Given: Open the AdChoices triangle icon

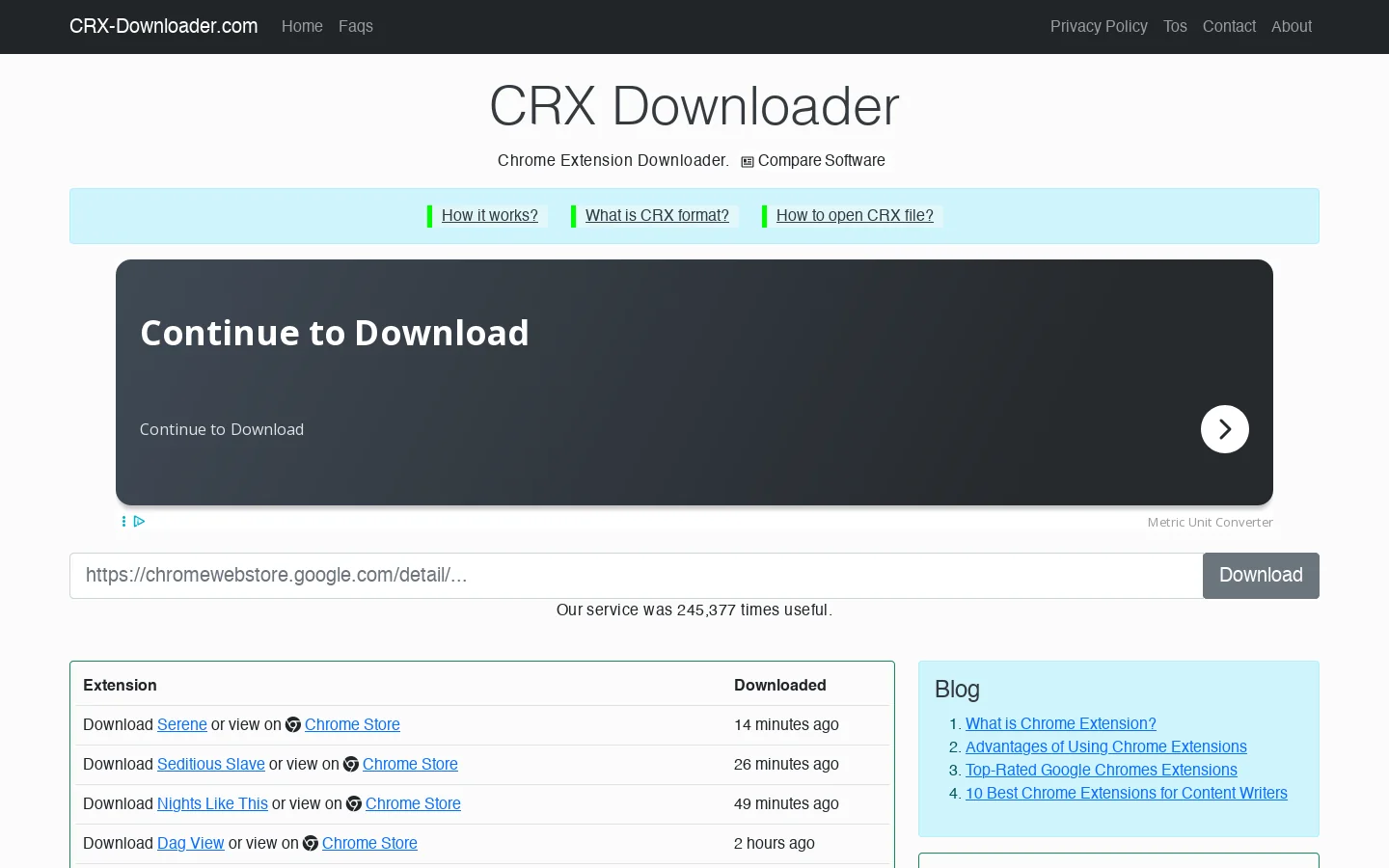Looking at the screenshot, I should tap(140, 521).
